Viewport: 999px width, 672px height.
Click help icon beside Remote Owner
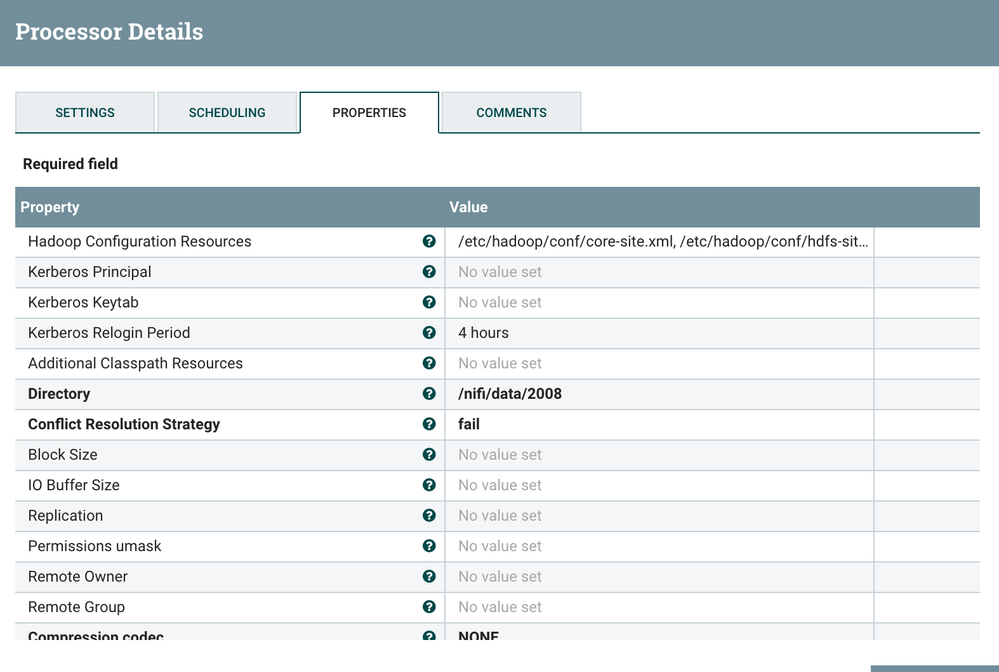pyautogui.click(x=429, y=576)
